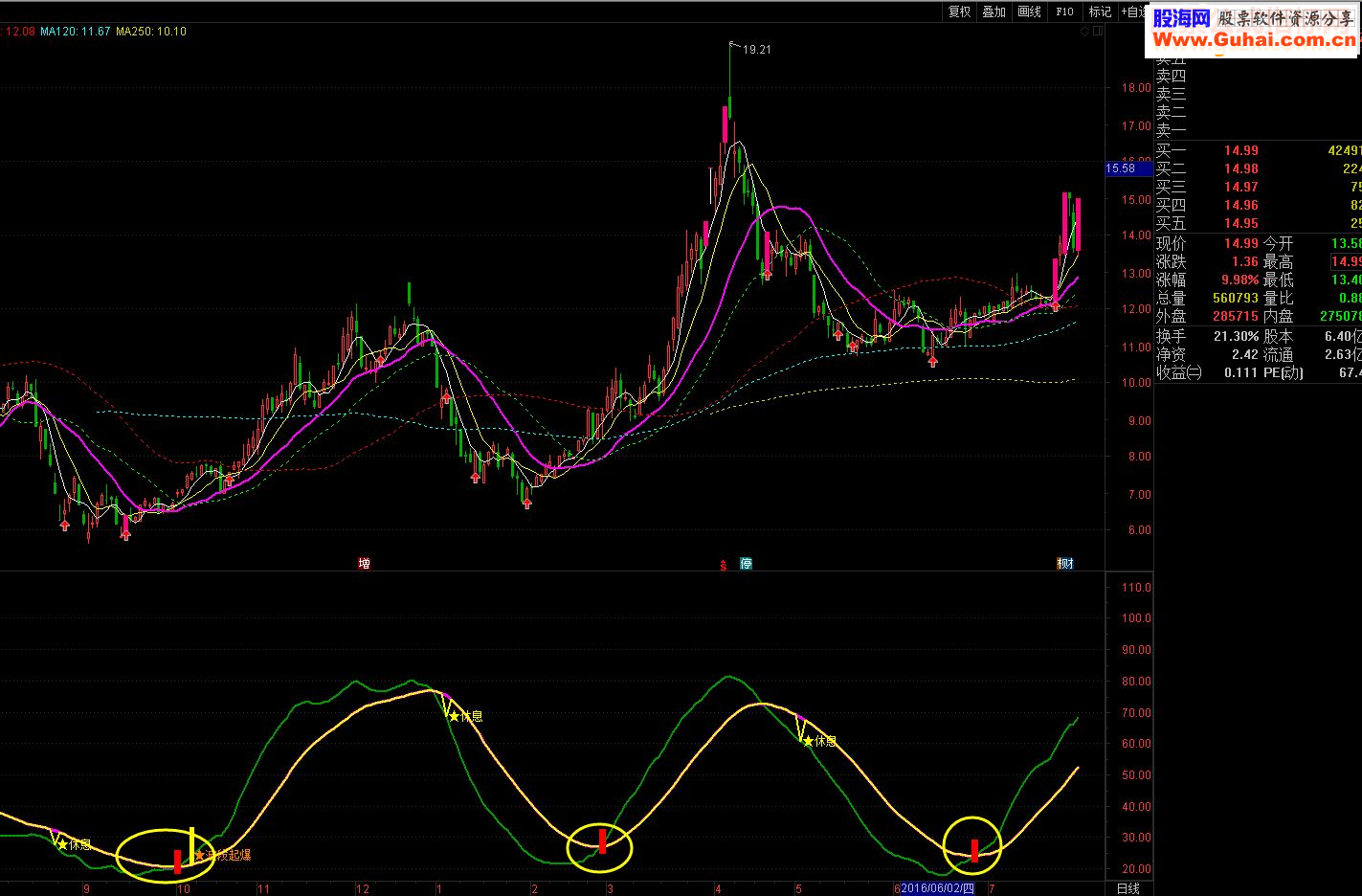Select the 画线 drawing tool
The image size is (1362, 896).
pos(1030,11)
